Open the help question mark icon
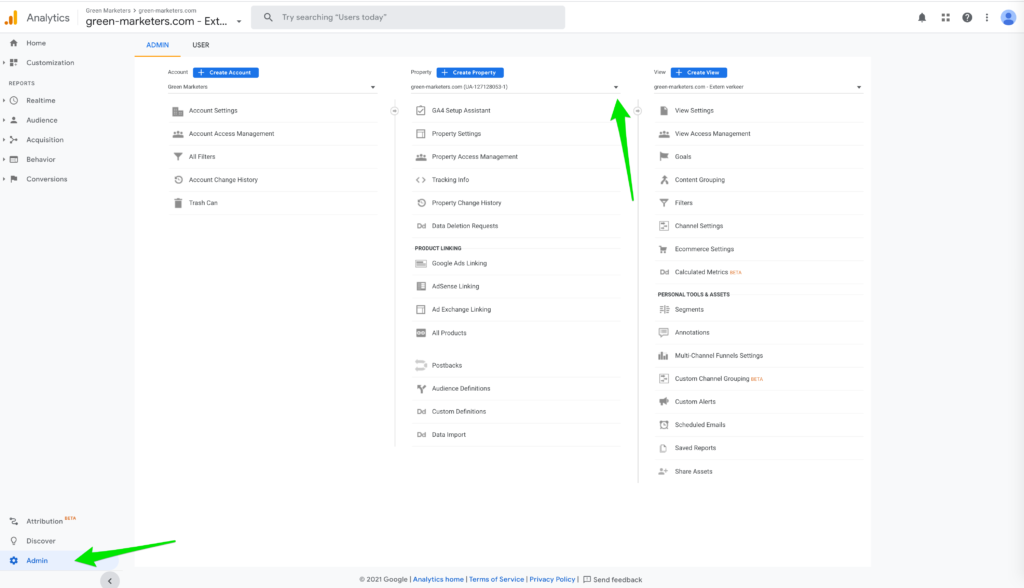Viewport: 1024px width, 588px height. click(x=966, y=17)
